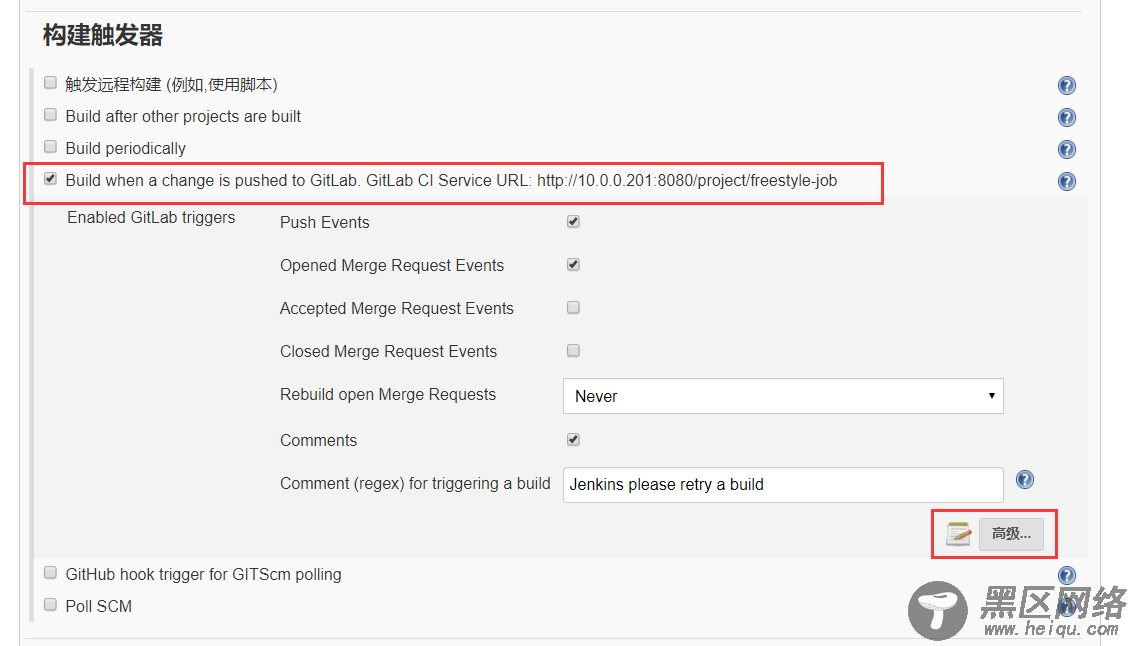Open help for Build periodically

click(x=1066, y=150)
